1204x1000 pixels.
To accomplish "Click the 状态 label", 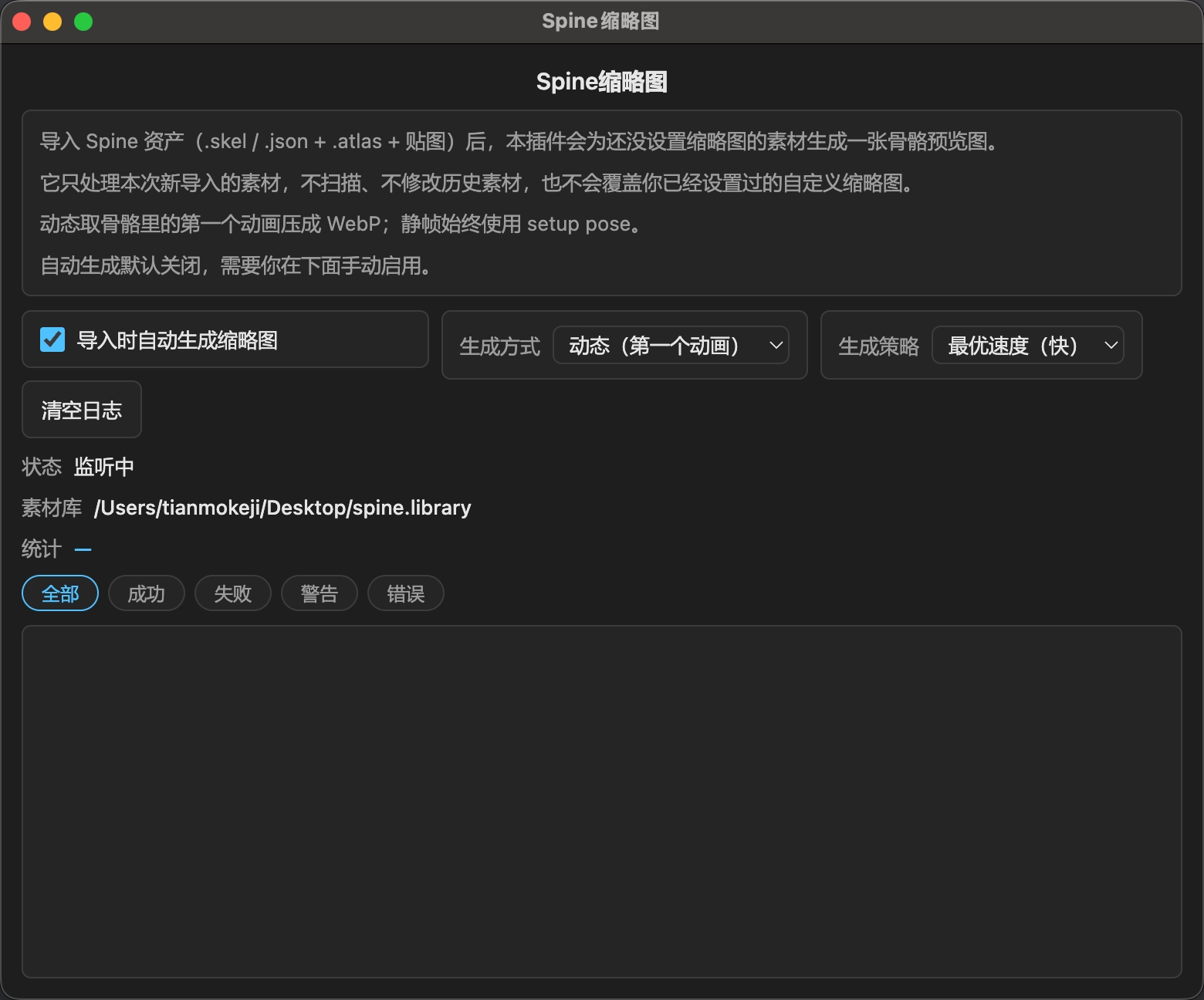I will pos(42,467).
